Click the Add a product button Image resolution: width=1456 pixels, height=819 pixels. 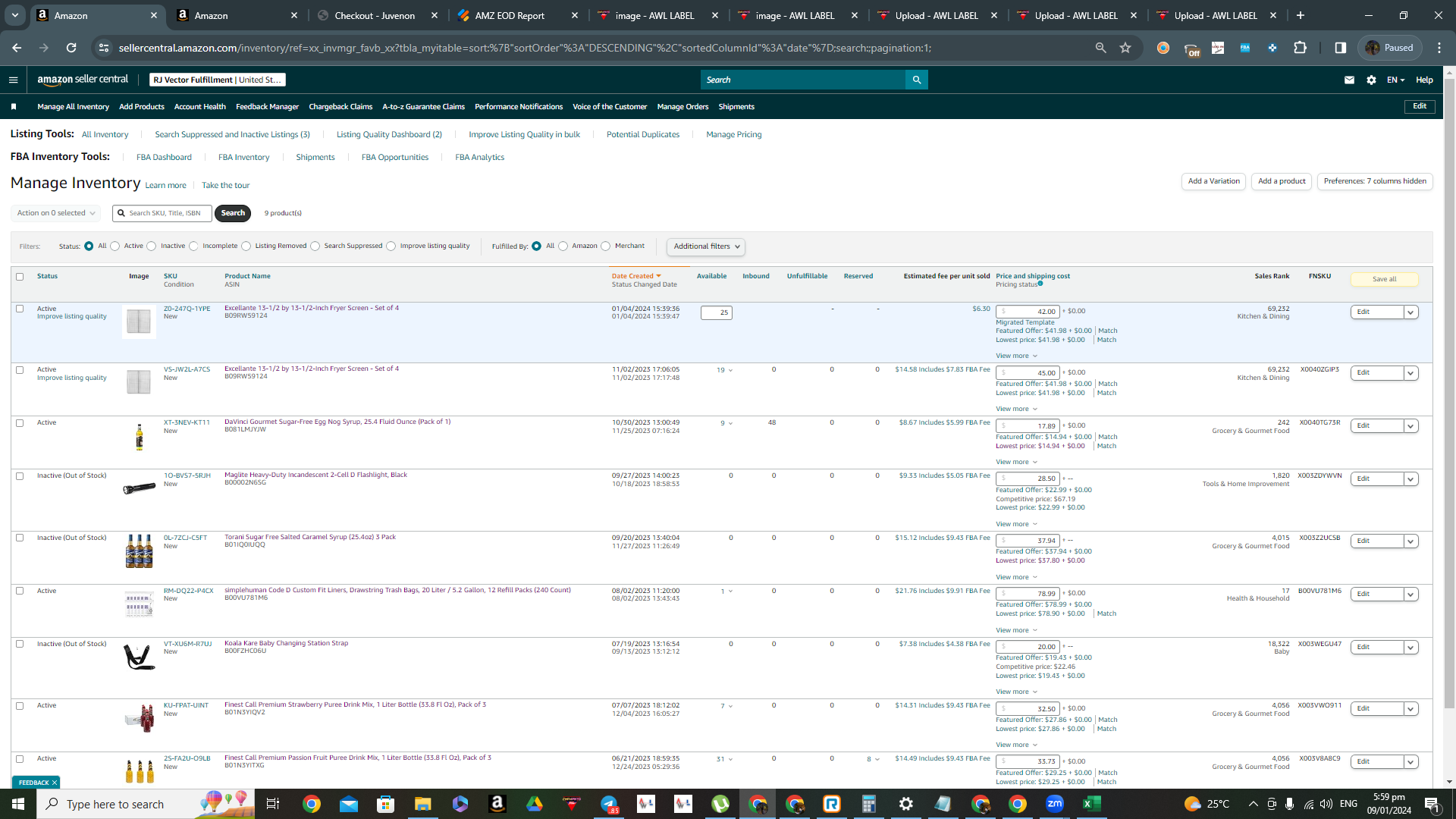(1282, 181)
